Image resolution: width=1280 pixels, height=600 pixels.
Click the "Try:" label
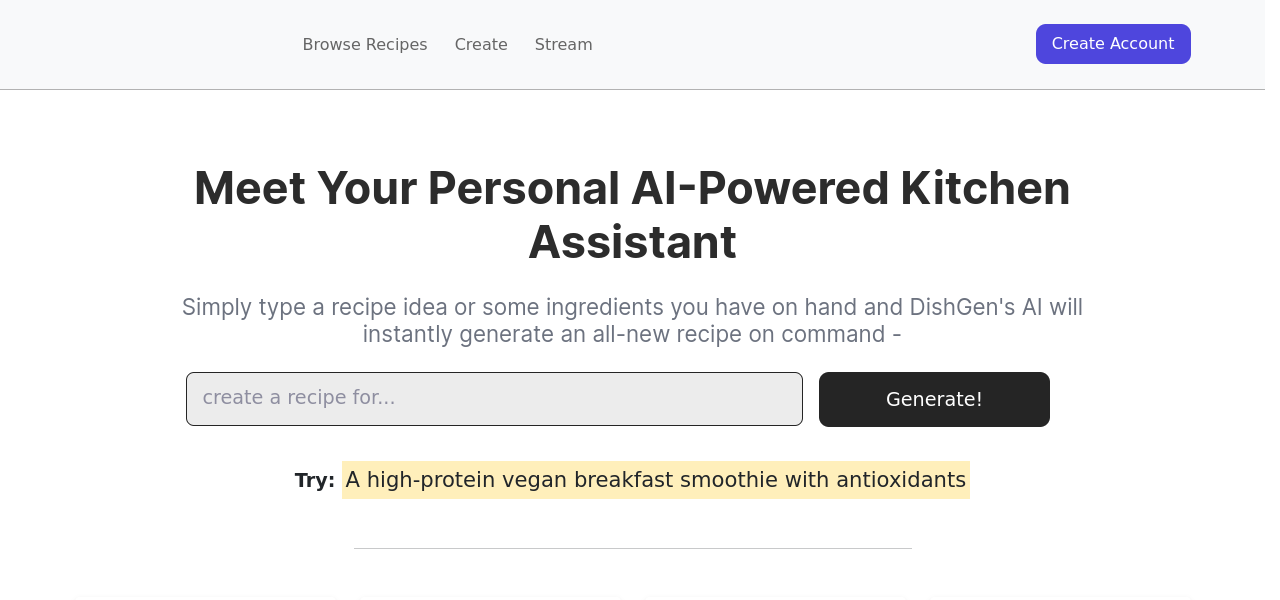(314, 481)
